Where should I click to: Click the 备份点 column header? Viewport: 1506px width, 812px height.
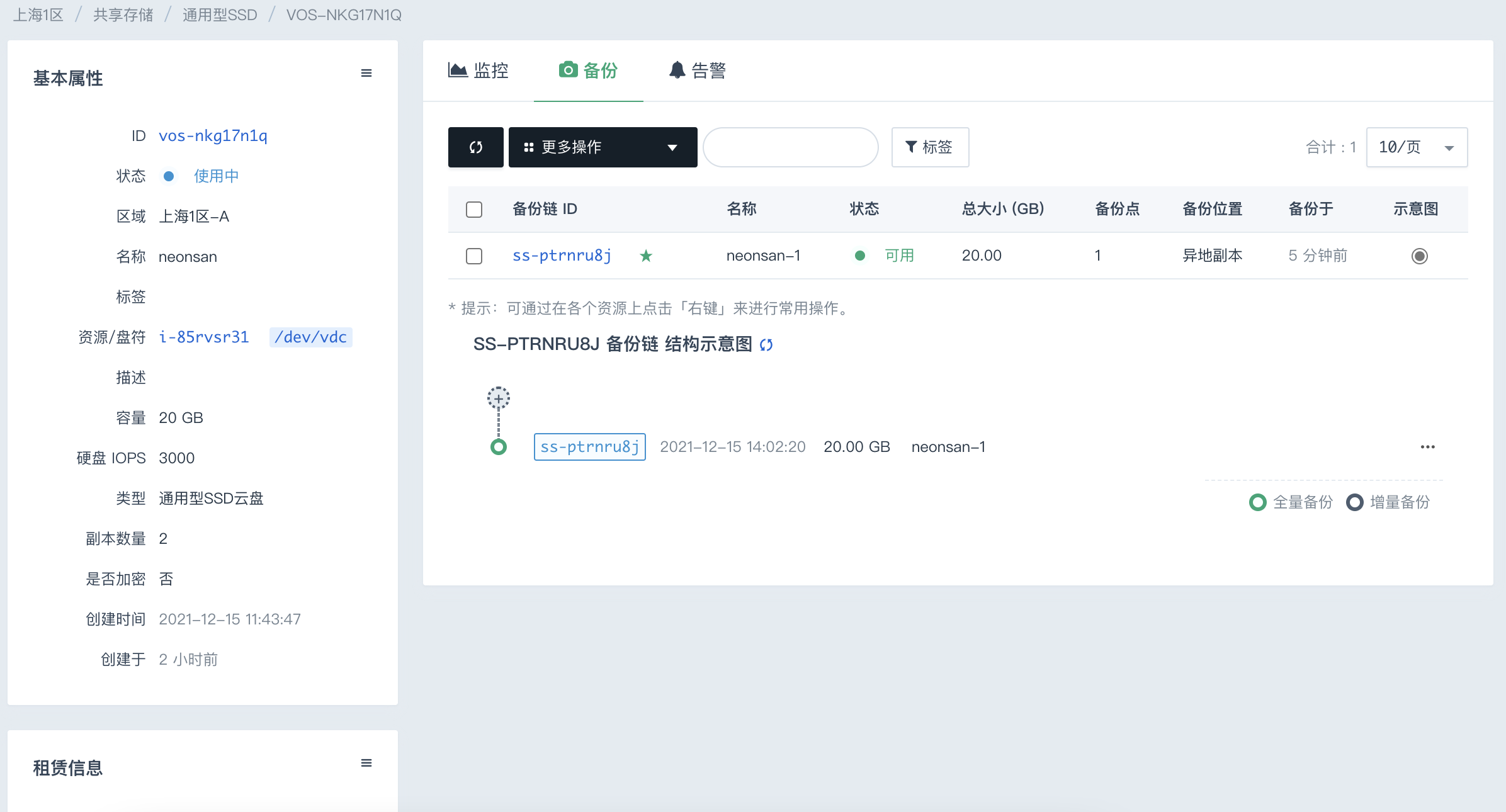pos(1118,209)
